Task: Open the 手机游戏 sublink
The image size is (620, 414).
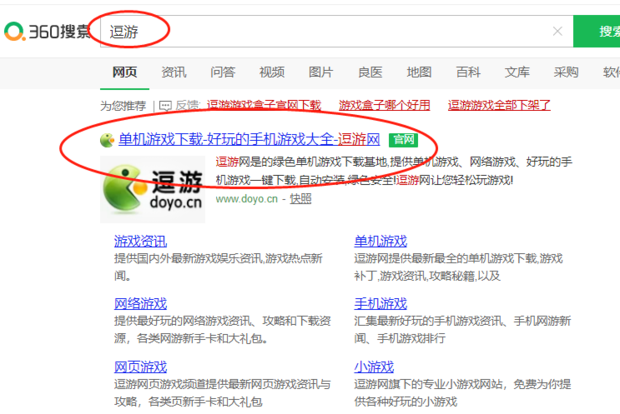Action: 380,304
